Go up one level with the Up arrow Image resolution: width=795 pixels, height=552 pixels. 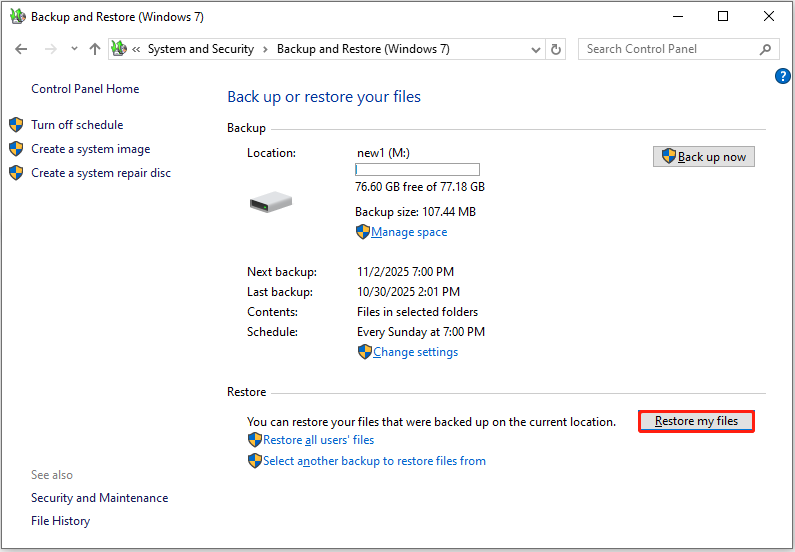tap(95, 49)
